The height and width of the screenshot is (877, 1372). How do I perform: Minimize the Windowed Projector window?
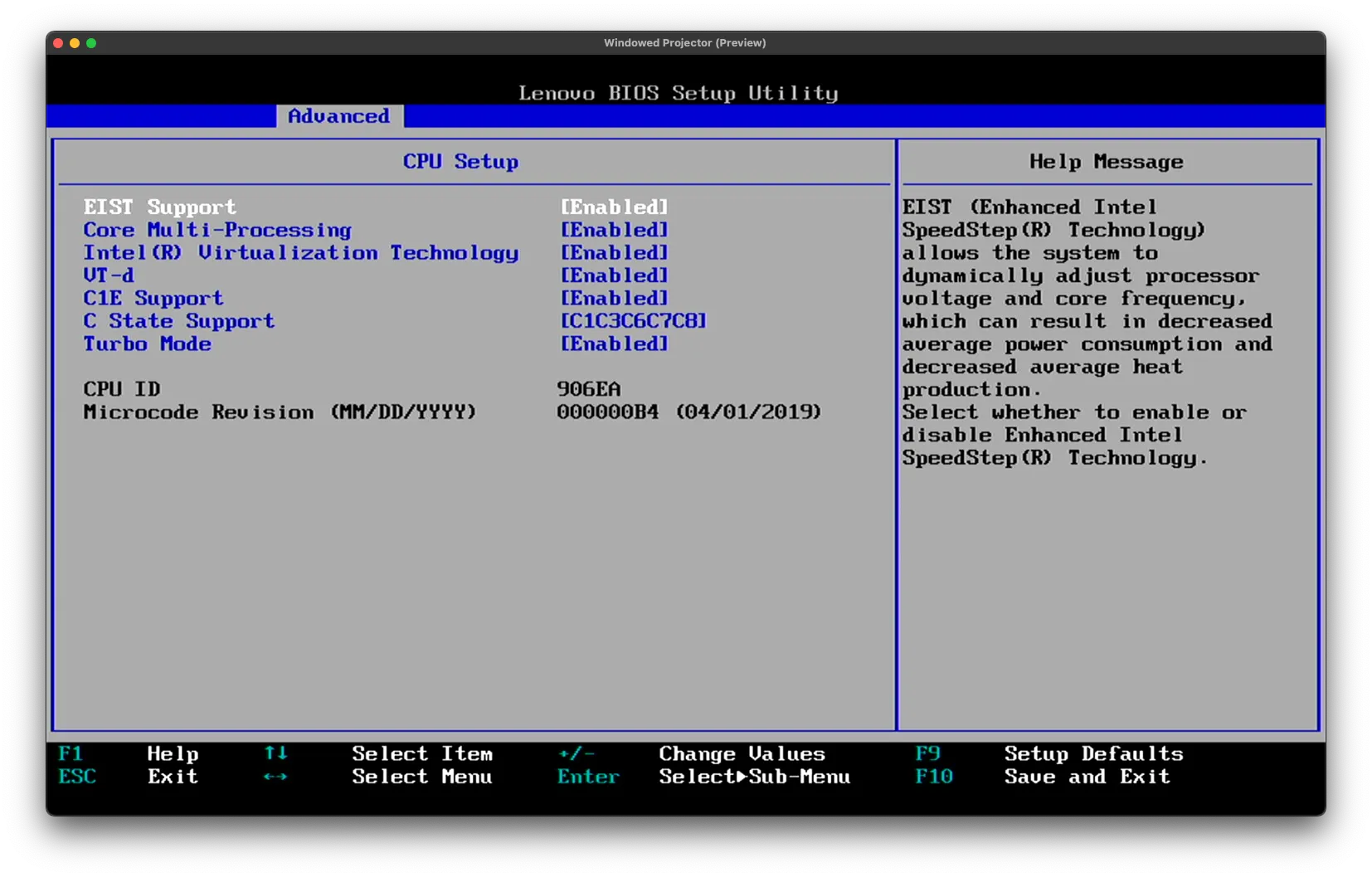click(x=75, y=43)
